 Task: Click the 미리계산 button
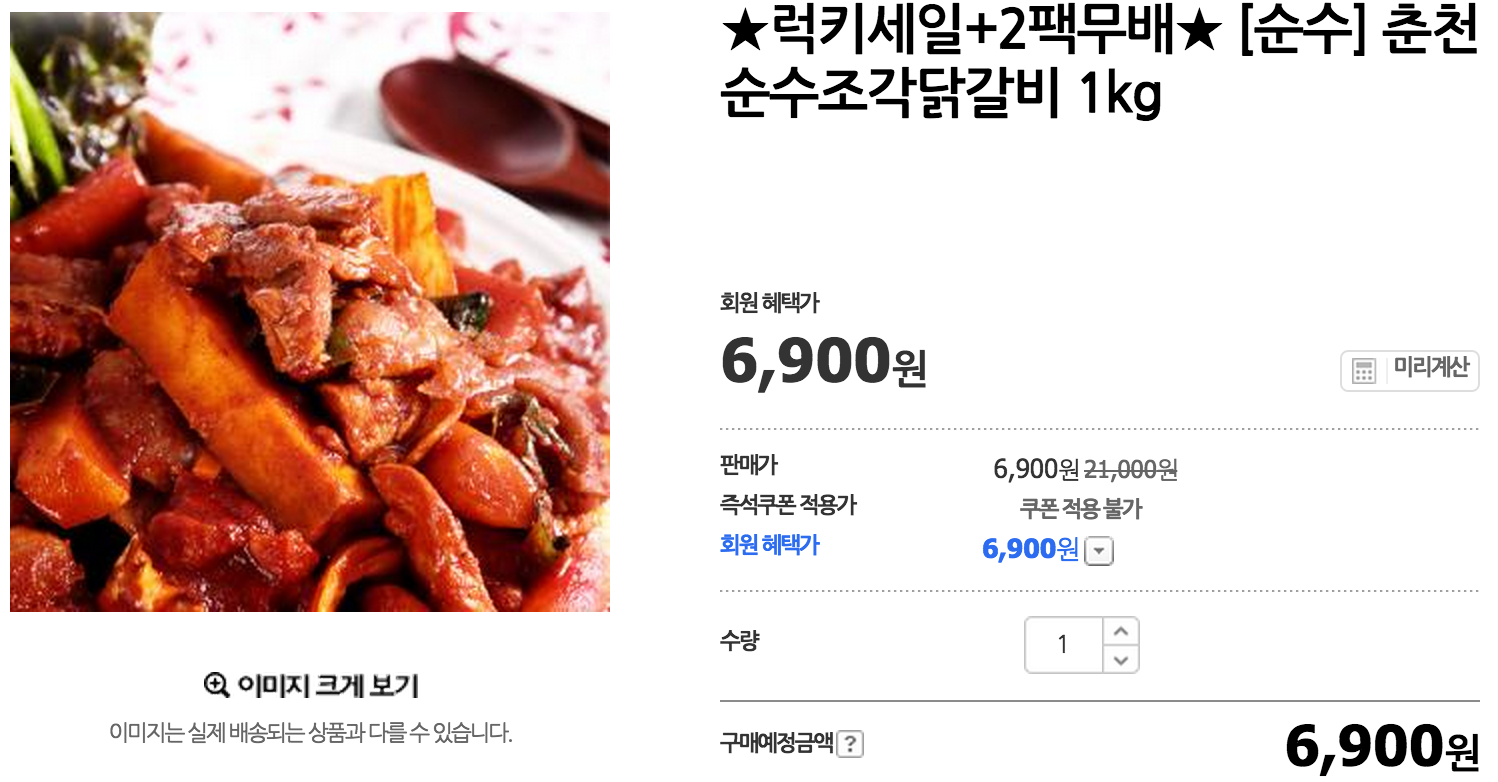(1409, 371)
